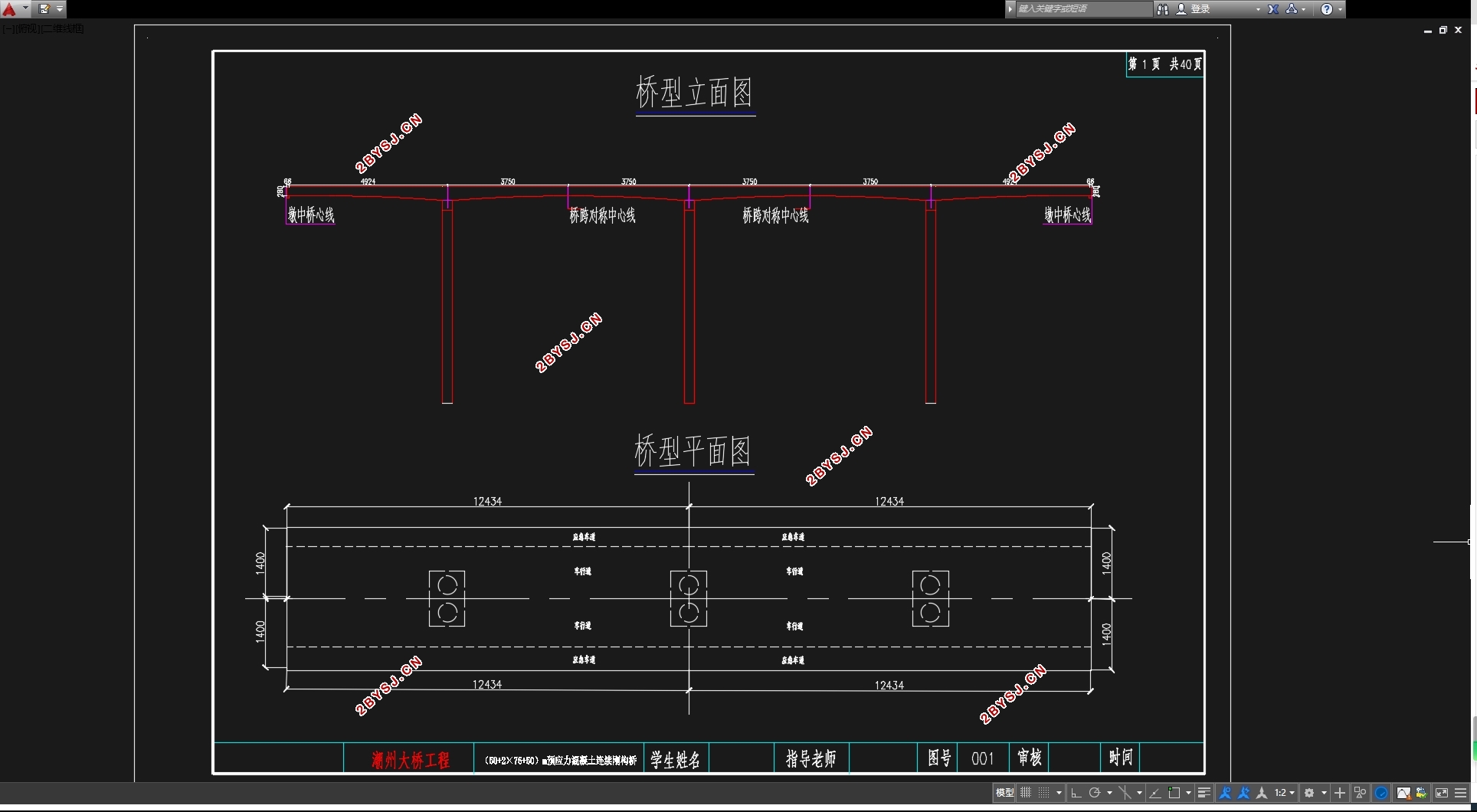Toggle lineweight display icon
This screenshot has width=1477, height=812.
point(1204,793)
